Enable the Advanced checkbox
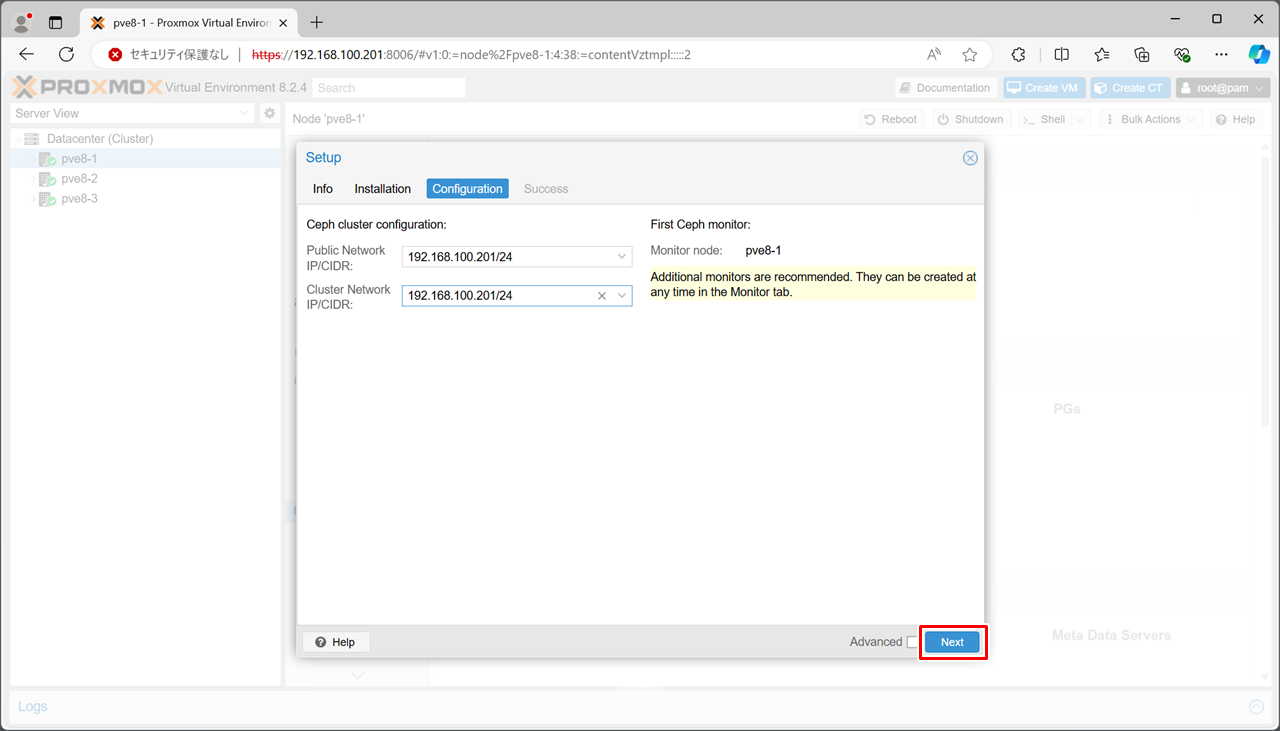1280x731 pixels. [912, 642]
